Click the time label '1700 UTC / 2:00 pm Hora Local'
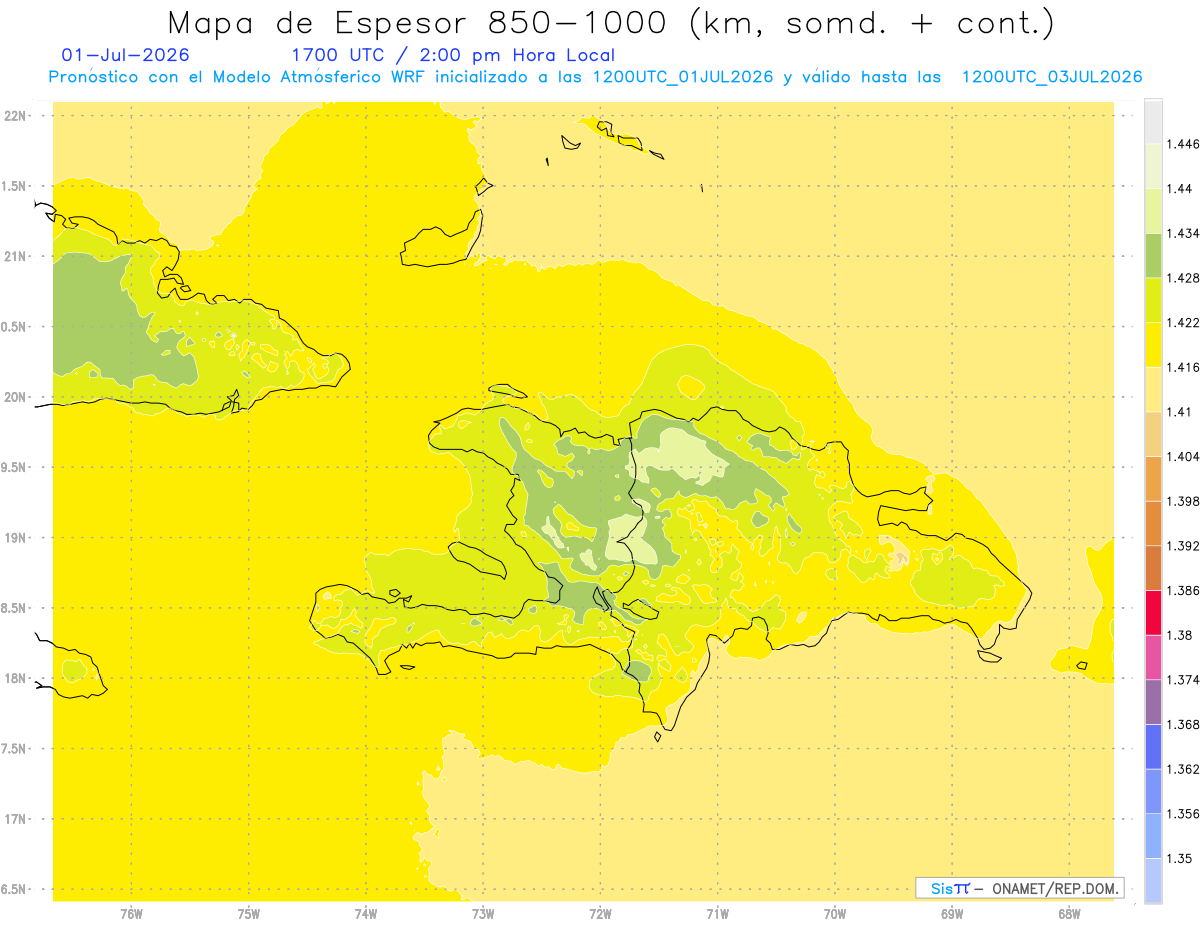The image size is (1200, 927). click(453, 55)
